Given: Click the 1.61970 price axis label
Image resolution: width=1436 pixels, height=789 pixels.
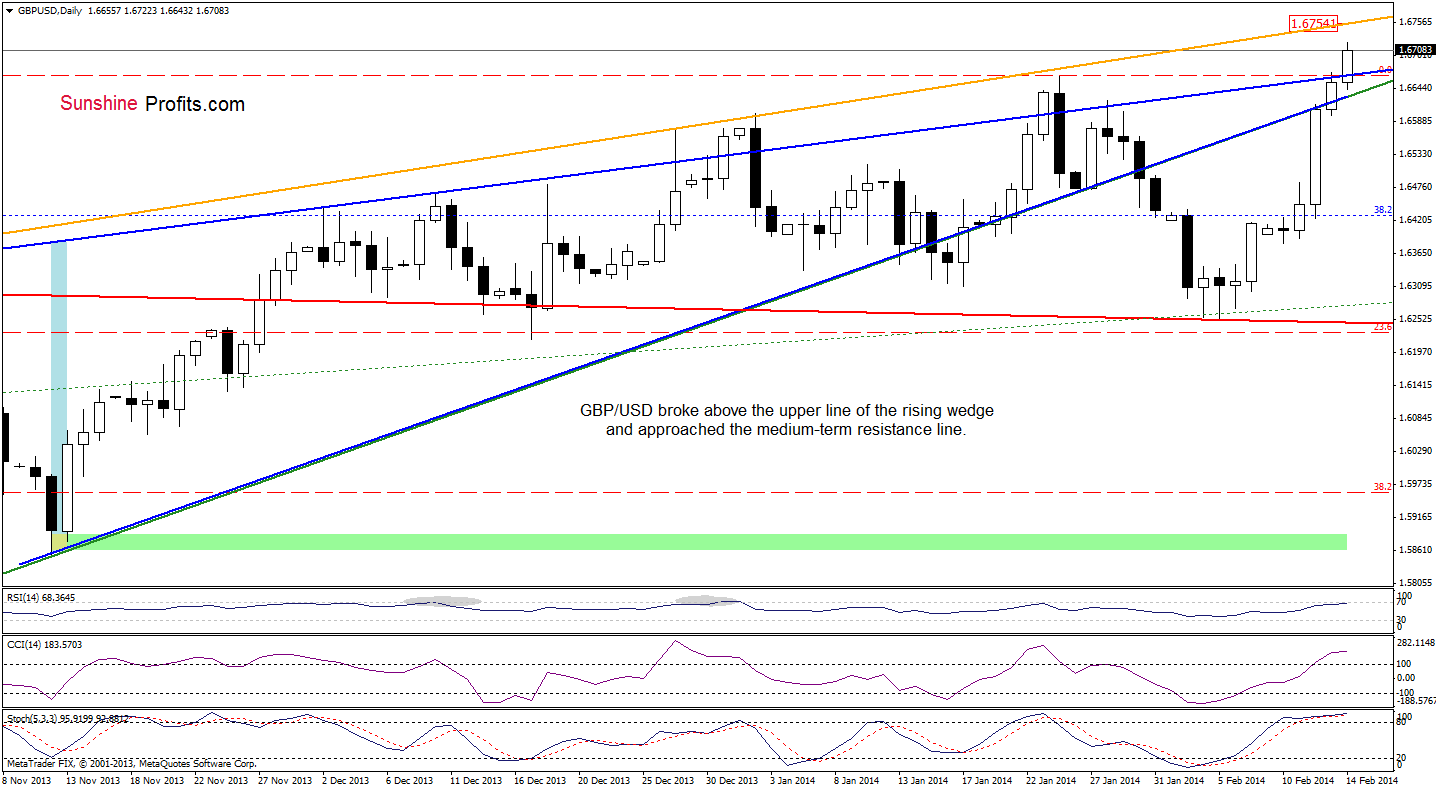Looking at the screenshot, I should (x=1415, y=352).
